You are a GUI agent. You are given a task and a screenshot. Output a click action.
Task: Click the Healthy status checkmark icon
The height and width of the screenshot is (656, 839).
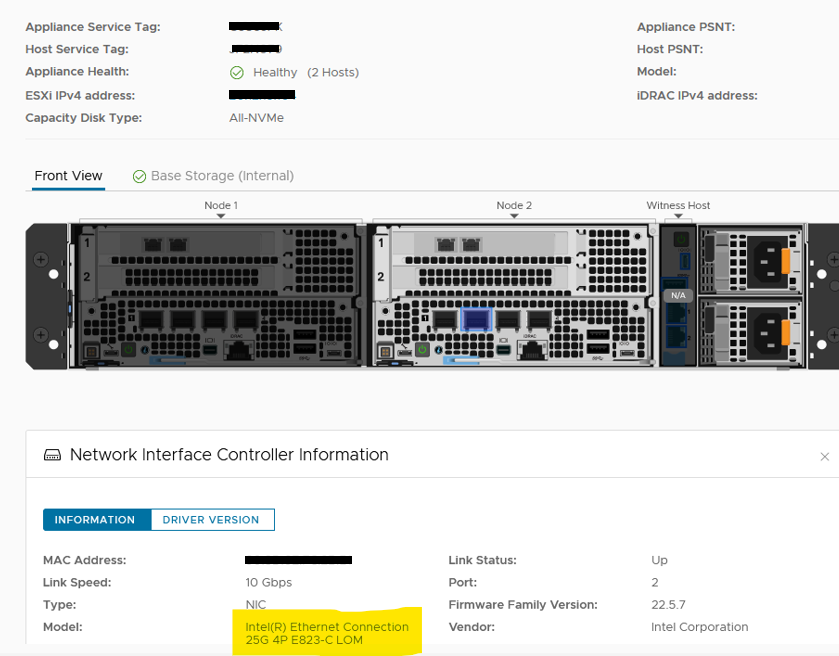237,72
